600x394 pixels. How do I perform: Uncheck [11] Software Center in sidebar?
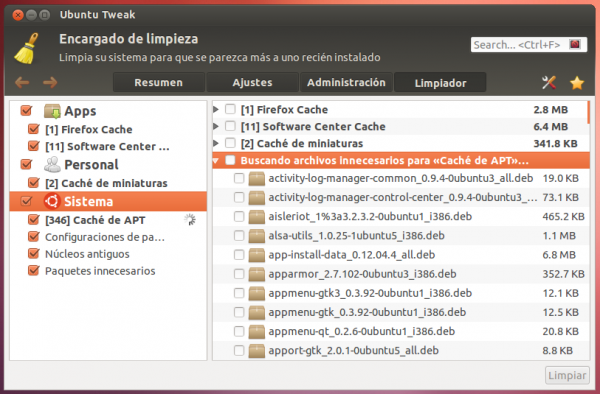(34, 146)
